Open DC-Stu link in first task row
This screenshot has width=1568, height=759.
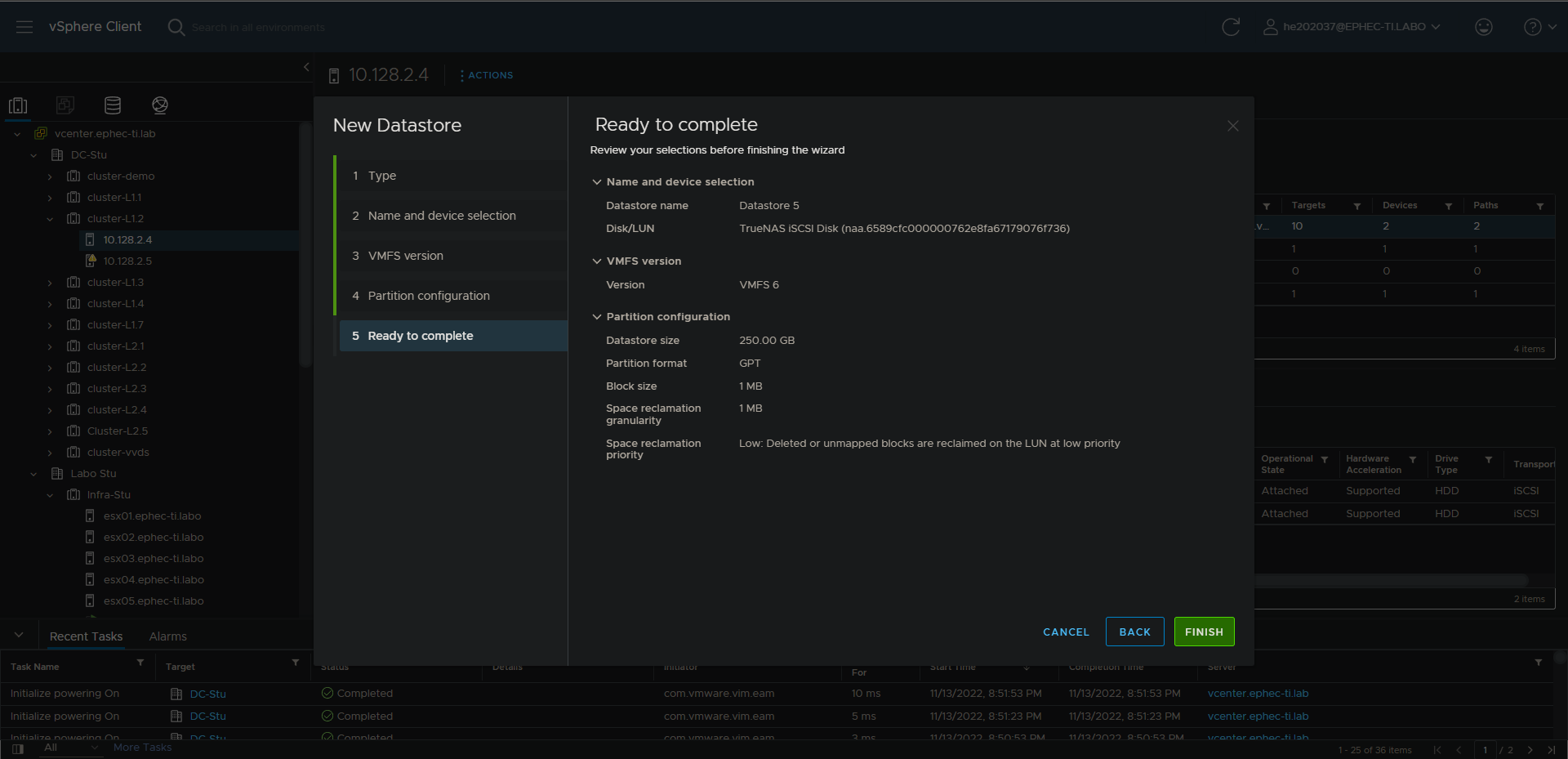[208, 694]
